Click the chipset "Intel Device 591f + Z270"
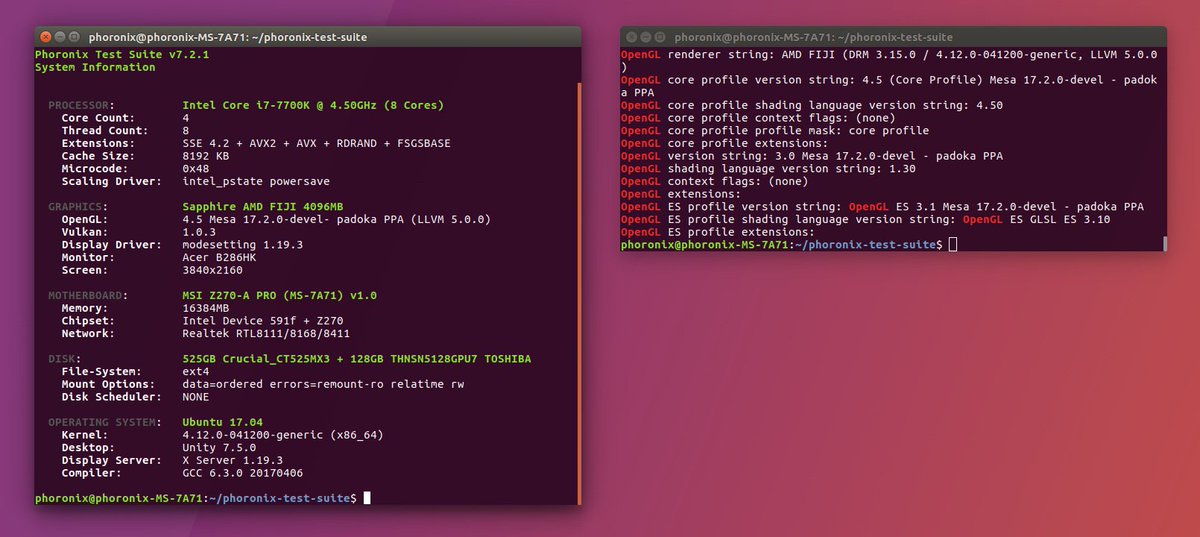The image size is (1200, 537). point(261,321)
